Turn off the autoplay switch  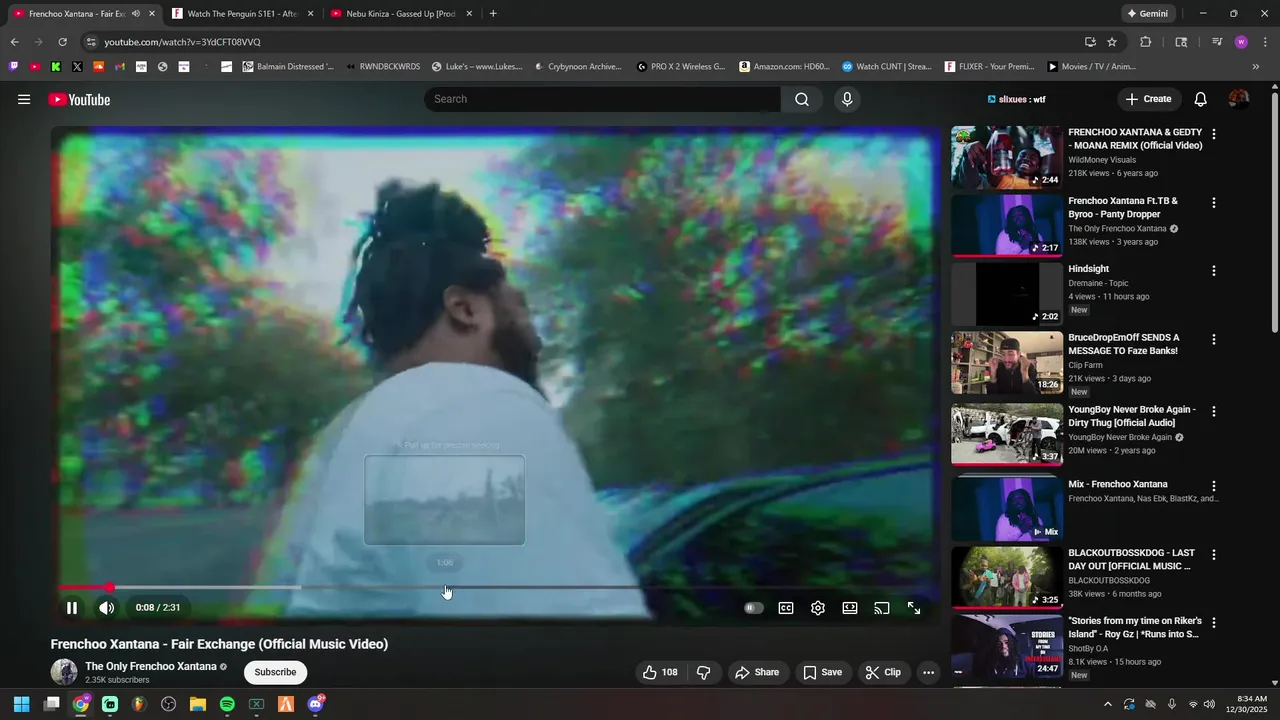(754, 608)
